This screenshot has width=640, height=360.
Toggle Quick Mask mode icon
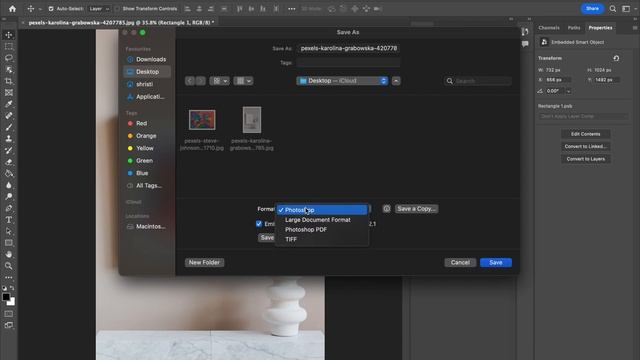tap(9, 314)
